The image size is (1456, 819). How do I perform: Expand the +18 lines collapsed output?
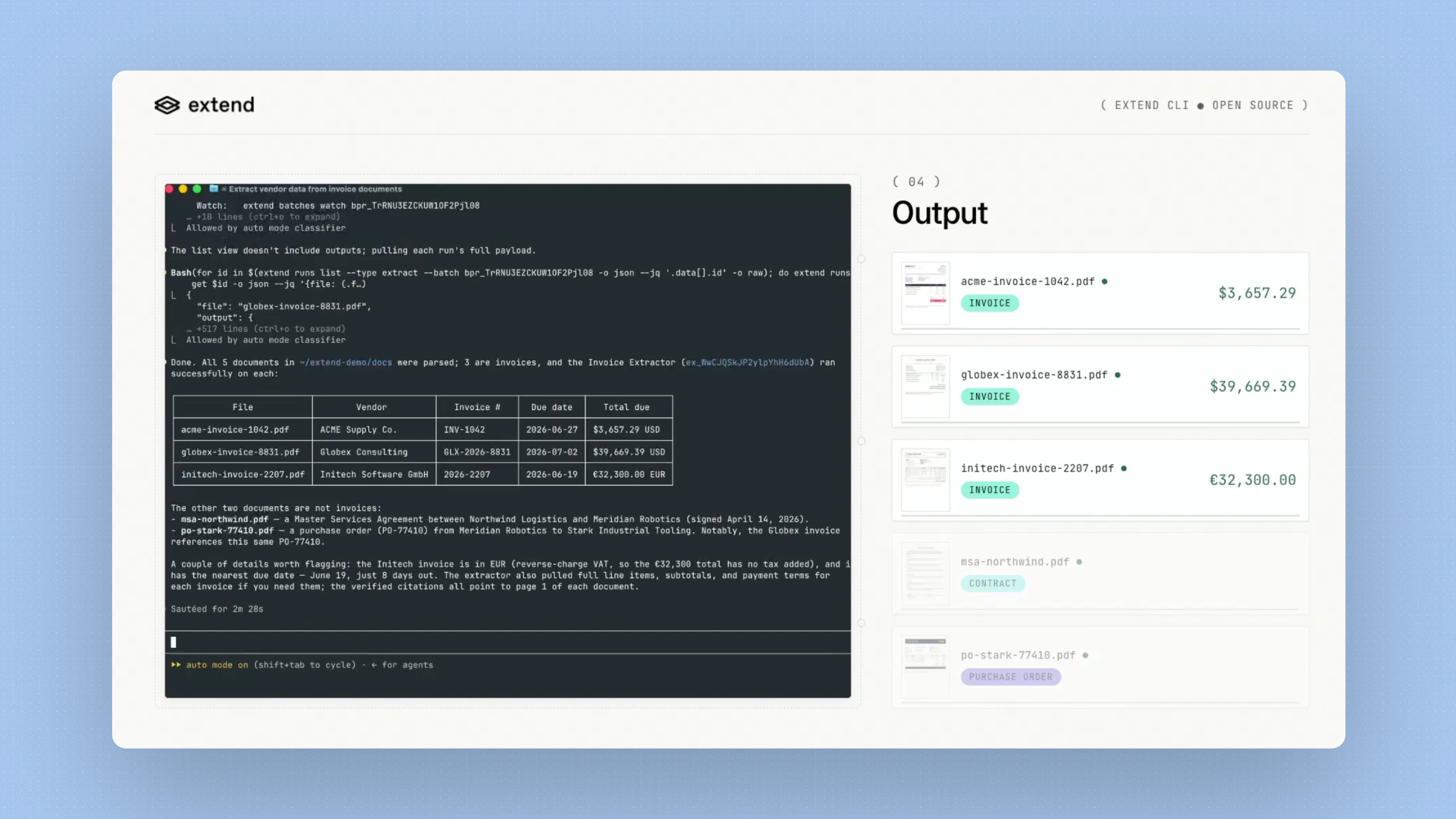[263, 217]
